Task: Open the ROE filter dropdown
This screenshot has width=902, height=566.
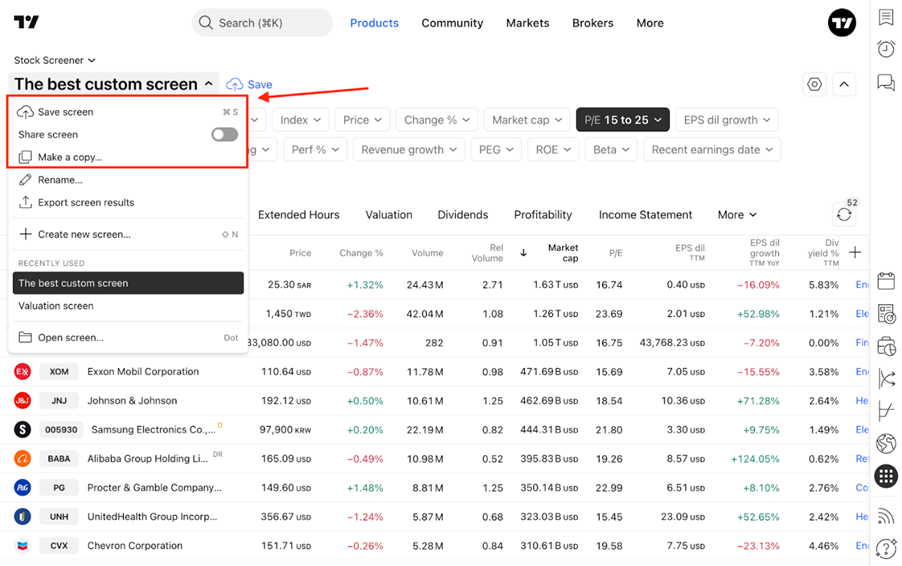Action: tap(553, 150)
